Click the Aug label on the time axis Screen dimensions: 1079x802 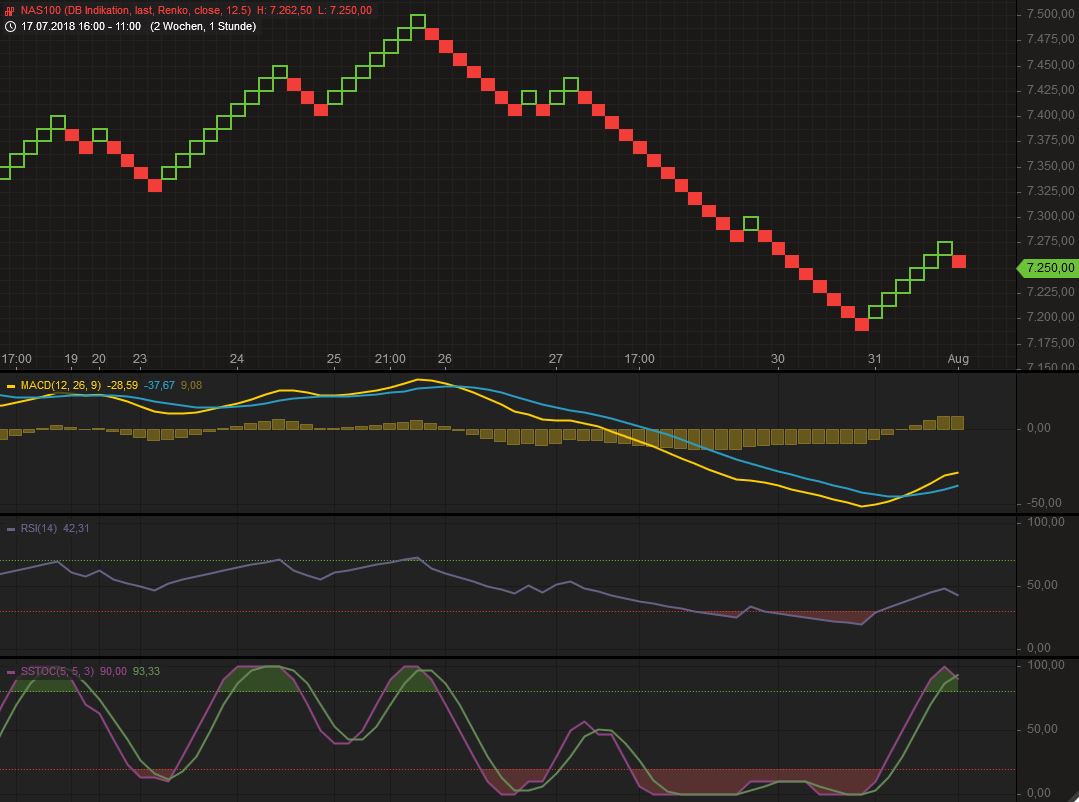click(958, 358)
